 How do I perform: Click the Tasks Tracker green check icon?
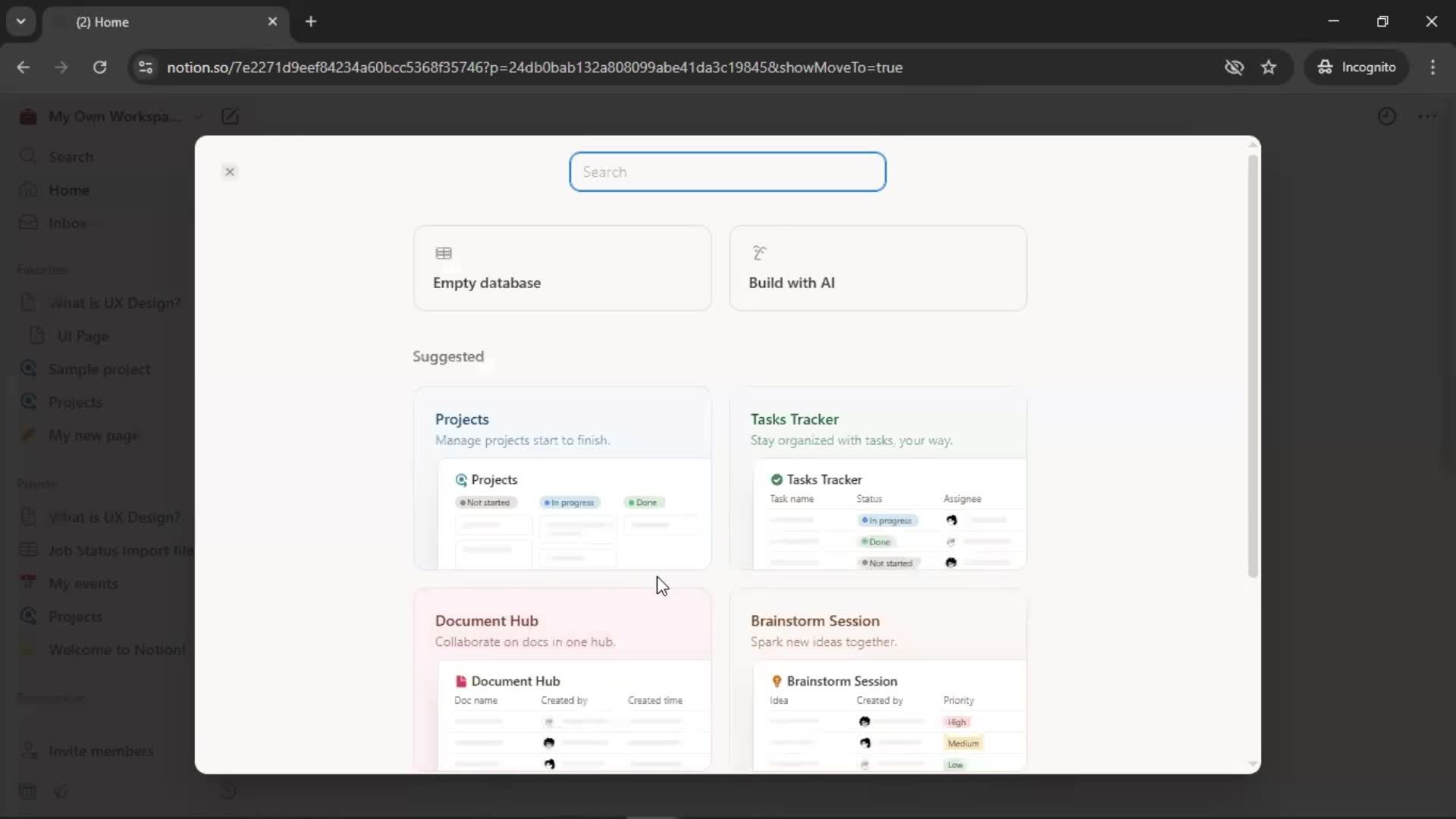coord(777,479)
